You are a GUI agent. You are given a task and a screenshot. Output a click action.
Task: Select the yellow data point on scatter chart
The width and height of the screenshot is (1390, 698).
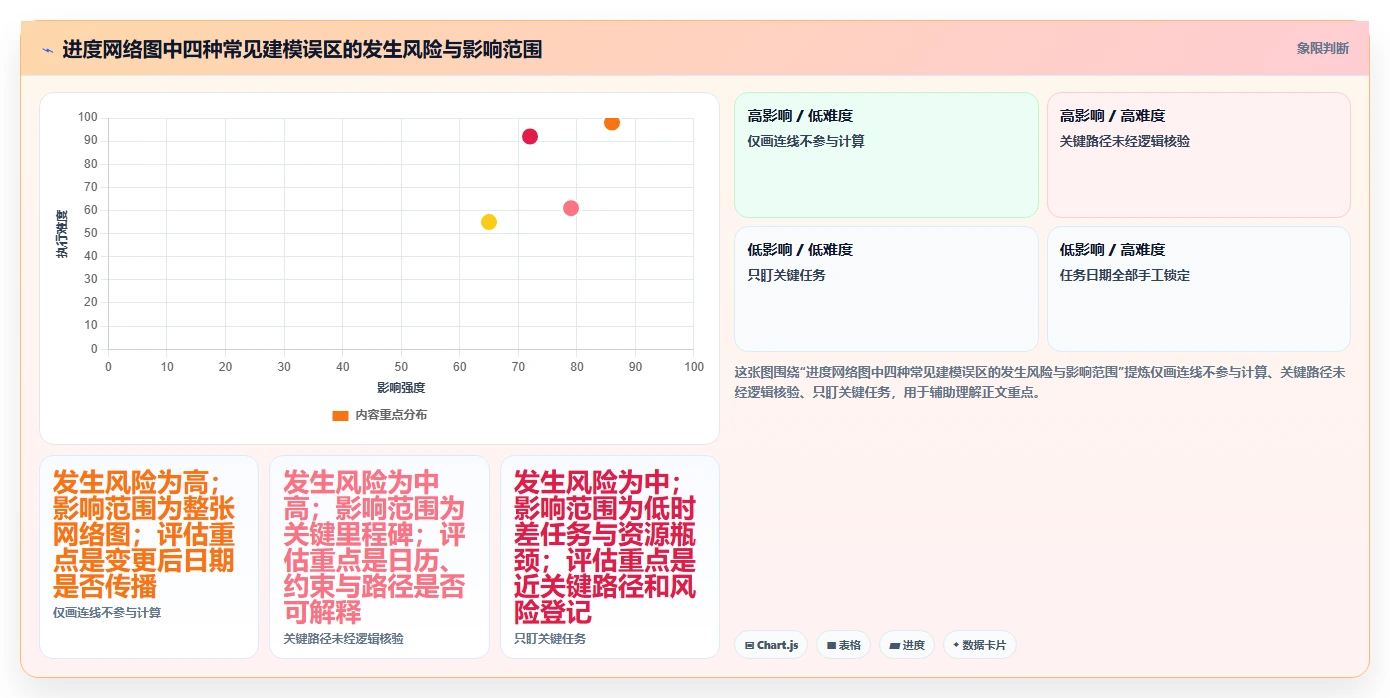(489, 222)
